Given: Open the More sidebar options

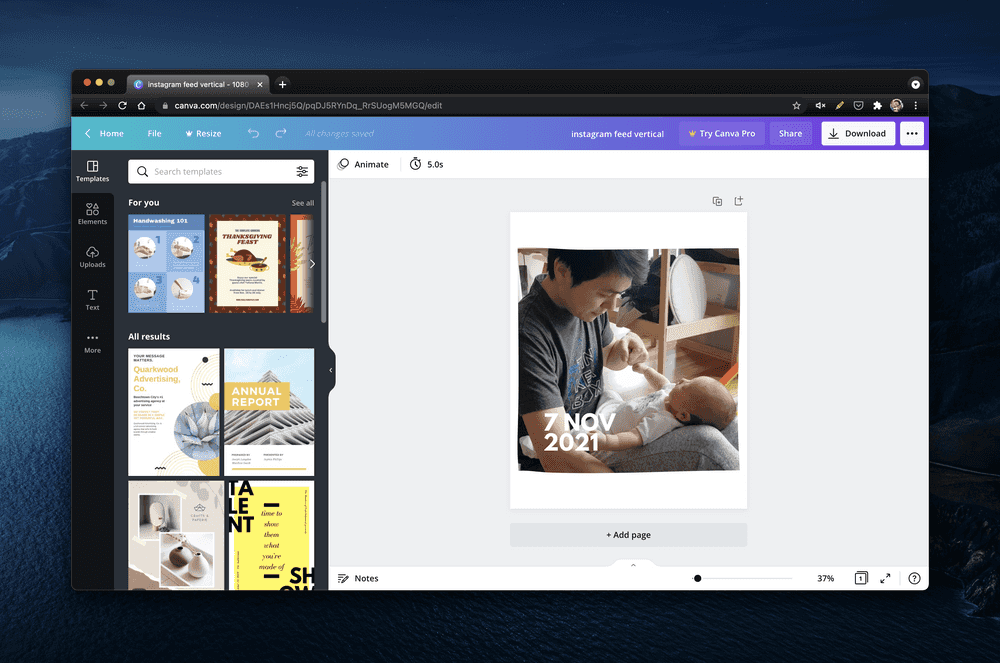Looking at the screenshot, I should 92,342.
